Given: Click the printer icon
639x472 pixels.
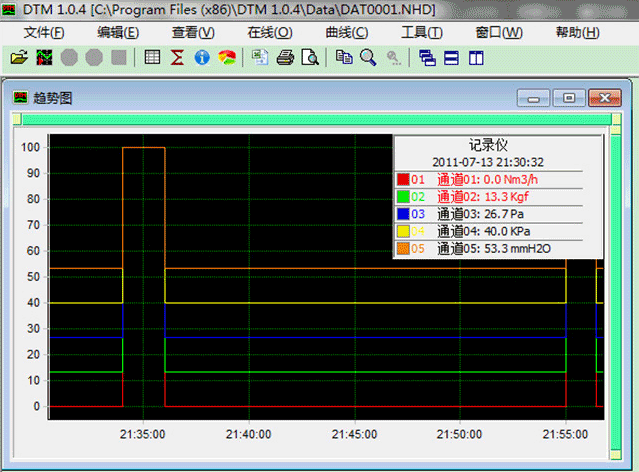Looking at the screenshot, I should (285, 58).
